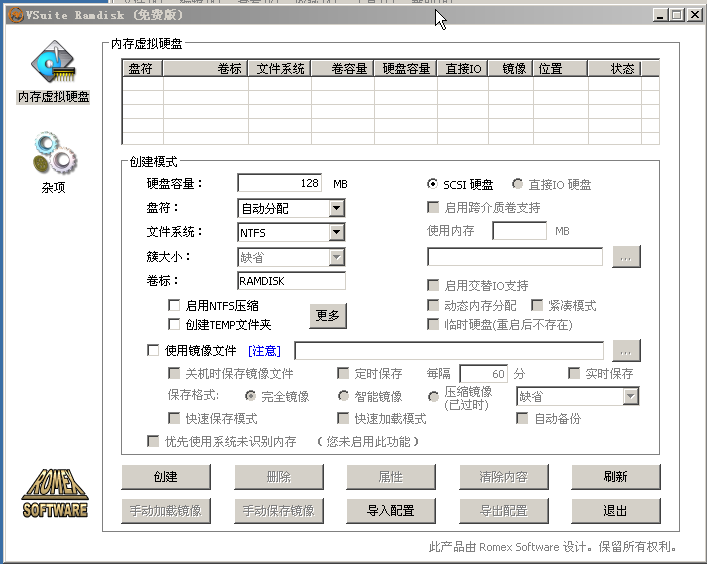Click the 刷新 button
This screenshot has width=707, height=564.
pyautogui.click(x=616, y=477)
